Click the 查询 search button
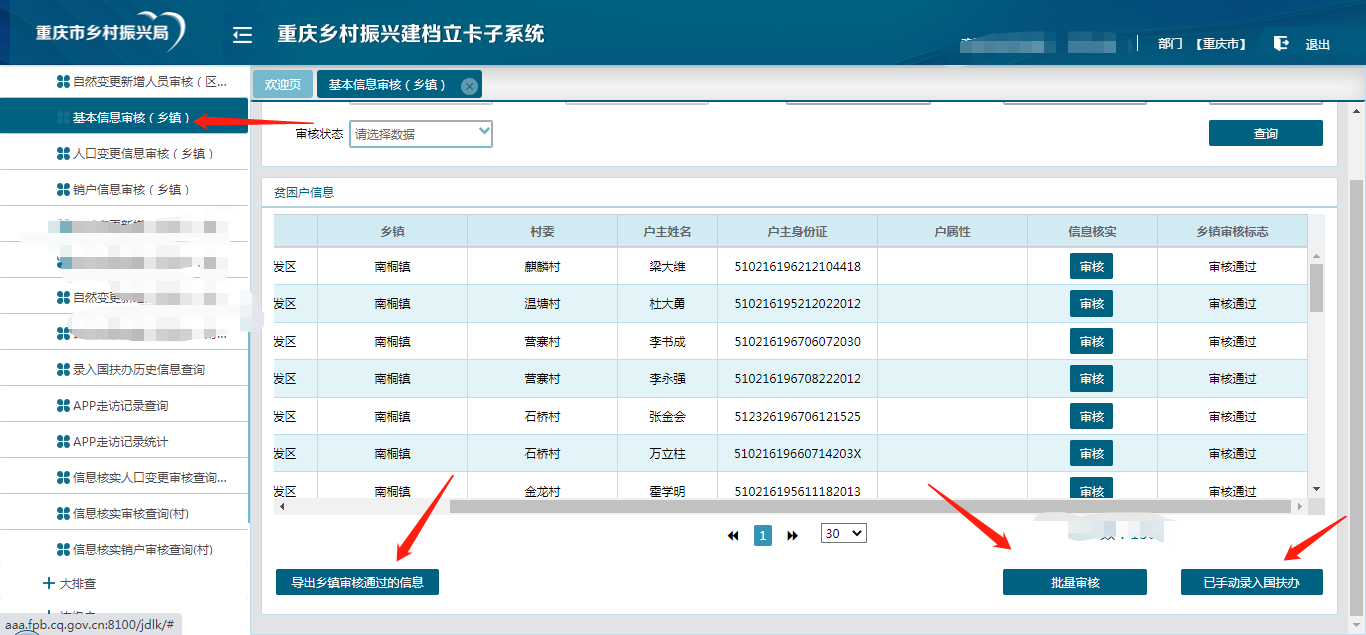The height and width of the screenshot is (635, 1366). pos(1265,134)
